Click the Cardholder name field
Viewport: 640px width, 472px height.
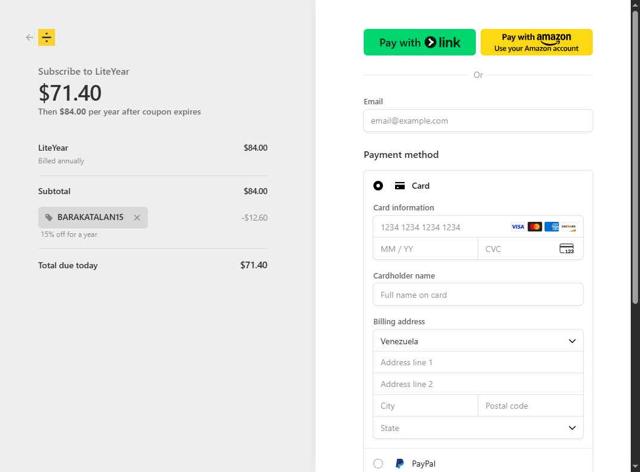point(478,295)
